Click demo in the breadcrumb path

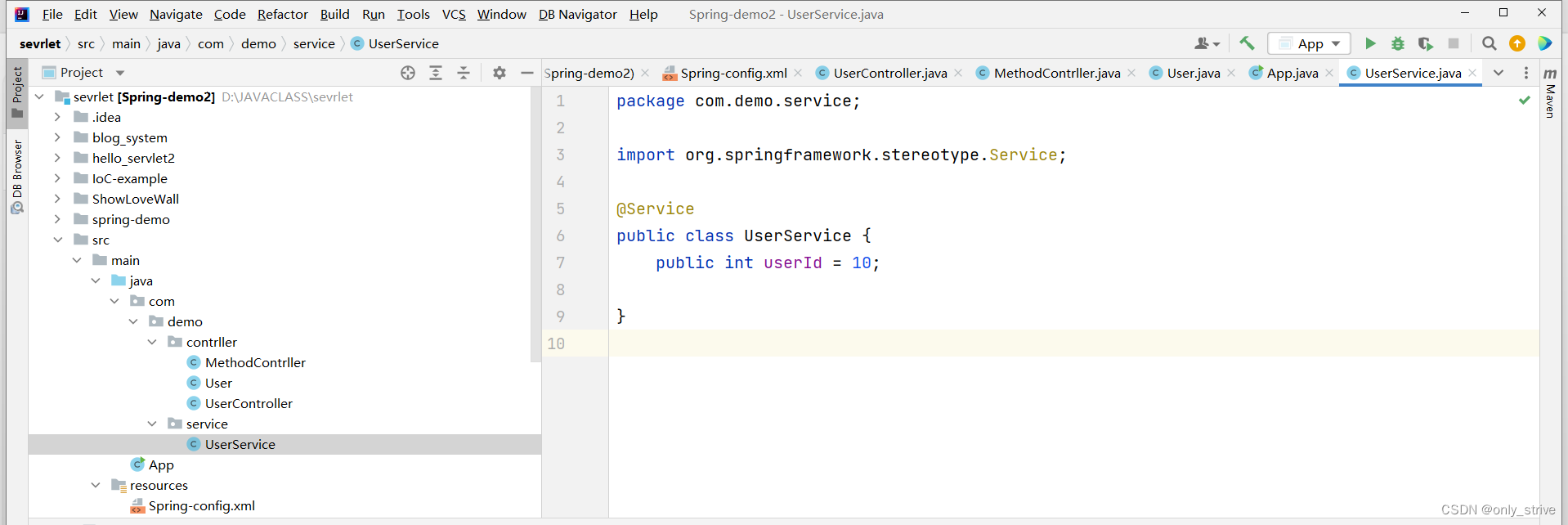pyautogui.click(x=258, y=43)
